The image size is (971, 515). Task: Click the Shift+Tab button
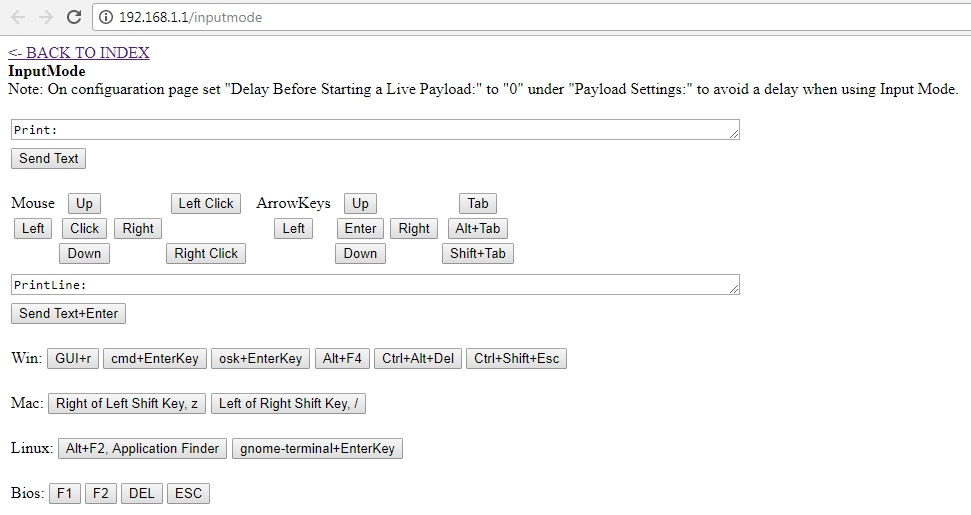(478, 253)
